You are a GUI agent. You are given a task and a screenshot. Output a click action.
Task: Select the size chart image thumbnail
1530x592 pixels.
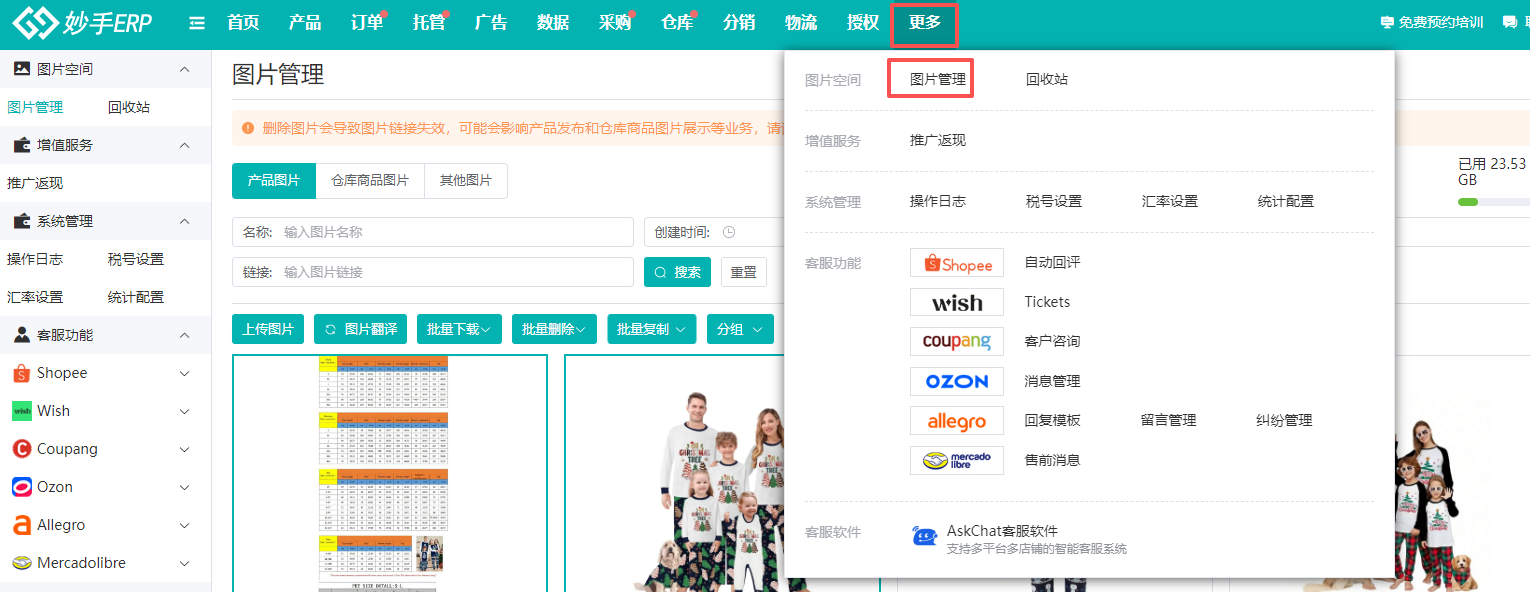tap(390, 473)
